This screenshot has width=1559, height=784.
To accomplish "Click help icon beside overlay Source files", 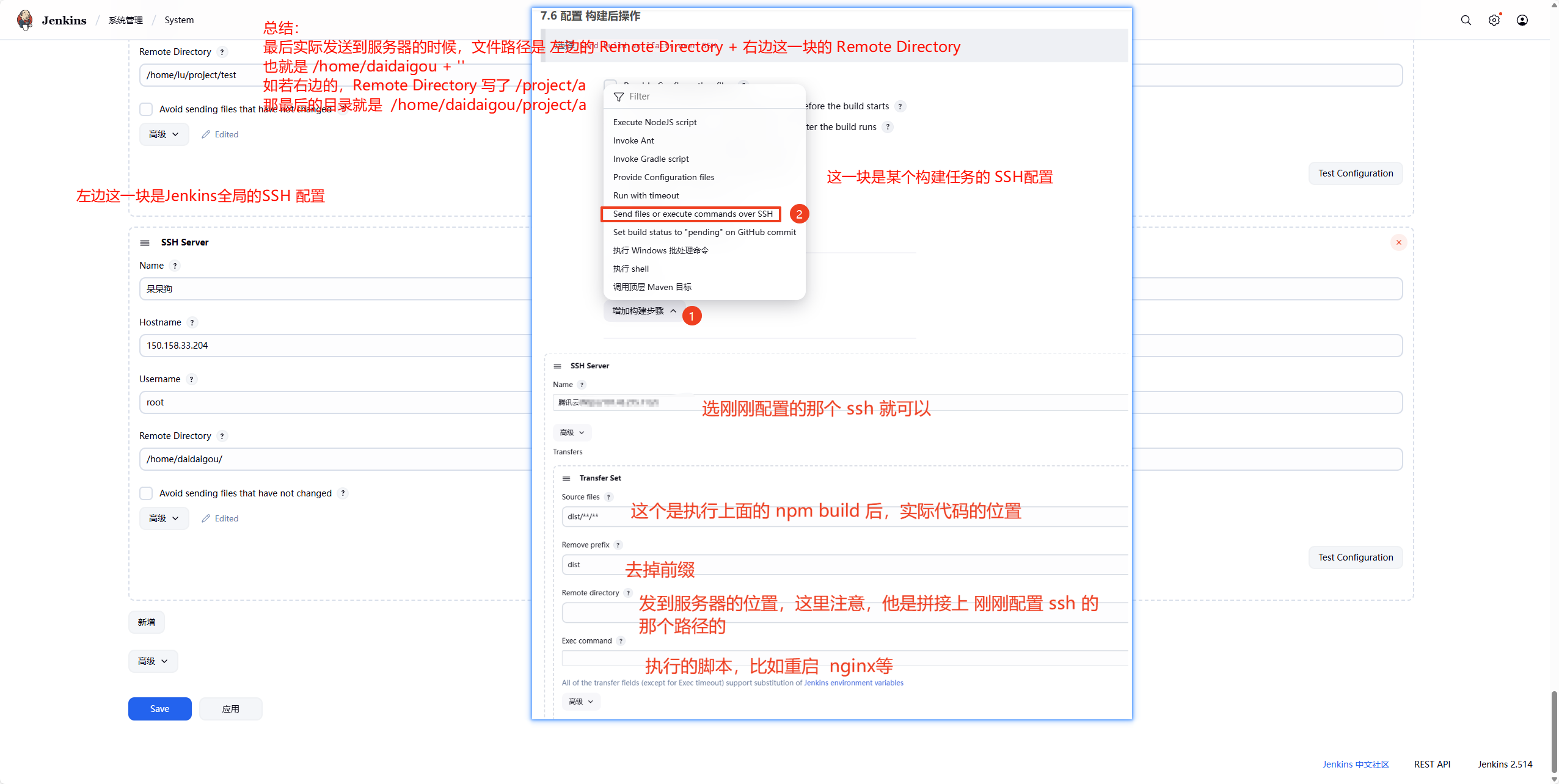I will pyautogui.click(x=608, y=497).
